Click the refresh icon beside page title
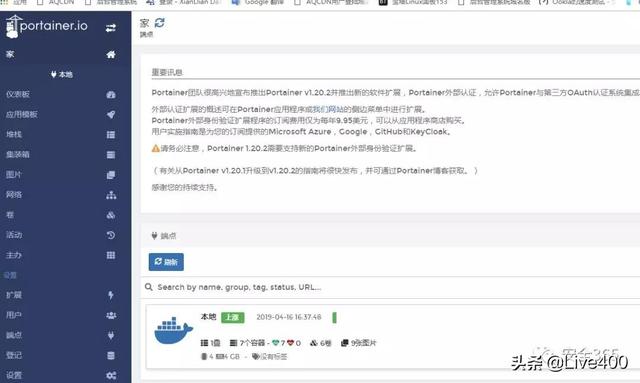The height and width of the screenshot is (383, 640). [x=160, y=23]
